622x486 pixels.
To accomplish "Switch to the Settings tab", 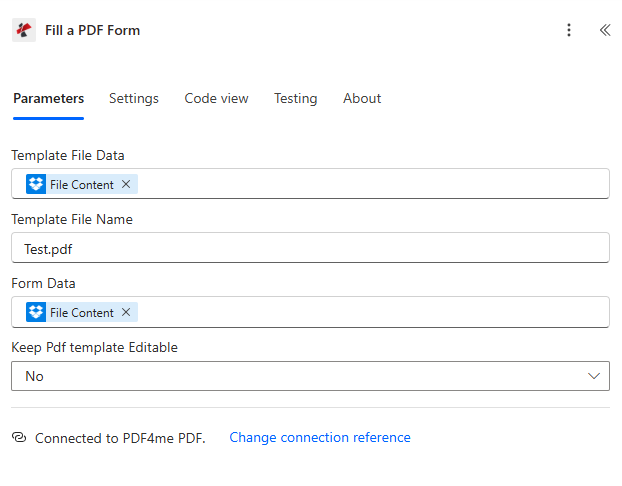I will click(x=134, y=98).
